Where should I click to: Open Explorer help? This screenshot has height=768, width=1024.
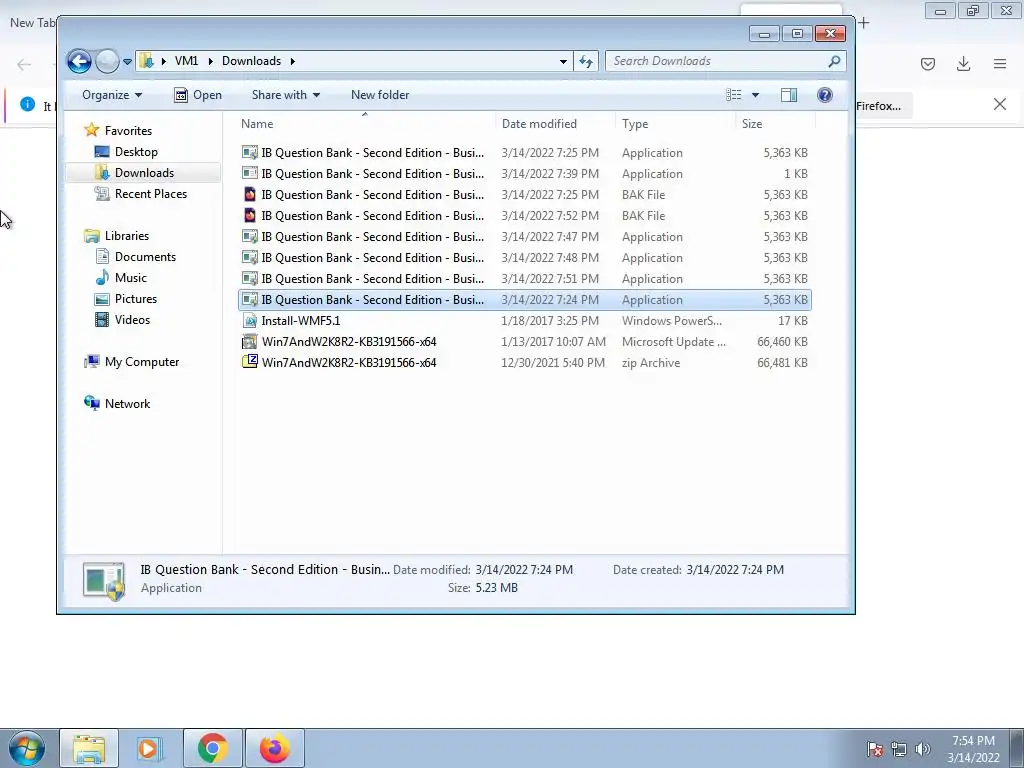825,95
